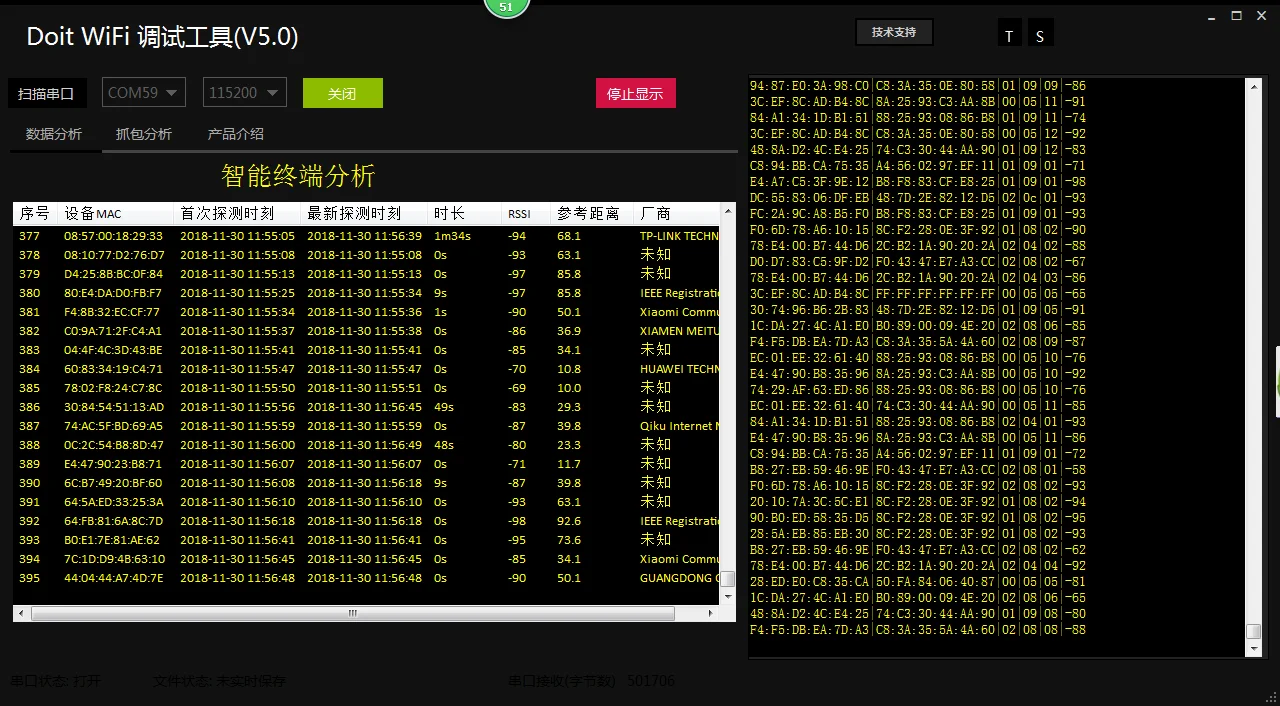Open the 115200 baud rate dropdown
Viewport: 1280px width, 706px height.
coord(245,93)
